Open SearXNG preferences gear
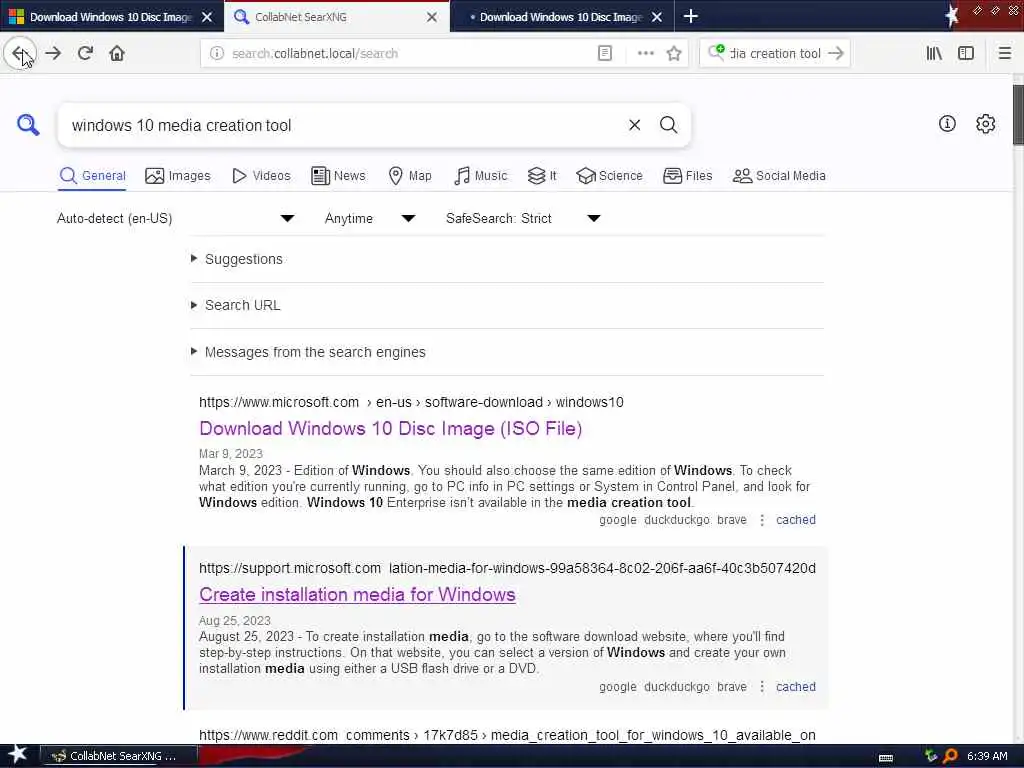This screenshot has width=1024, height=768. [985, 123]
